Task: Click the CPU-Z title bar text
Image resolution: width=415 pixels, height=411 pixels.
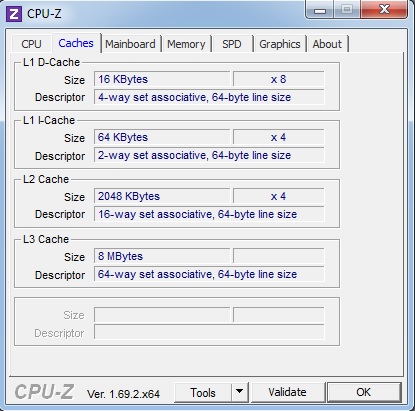Action: pyautogui.click(x=44, y=14)
